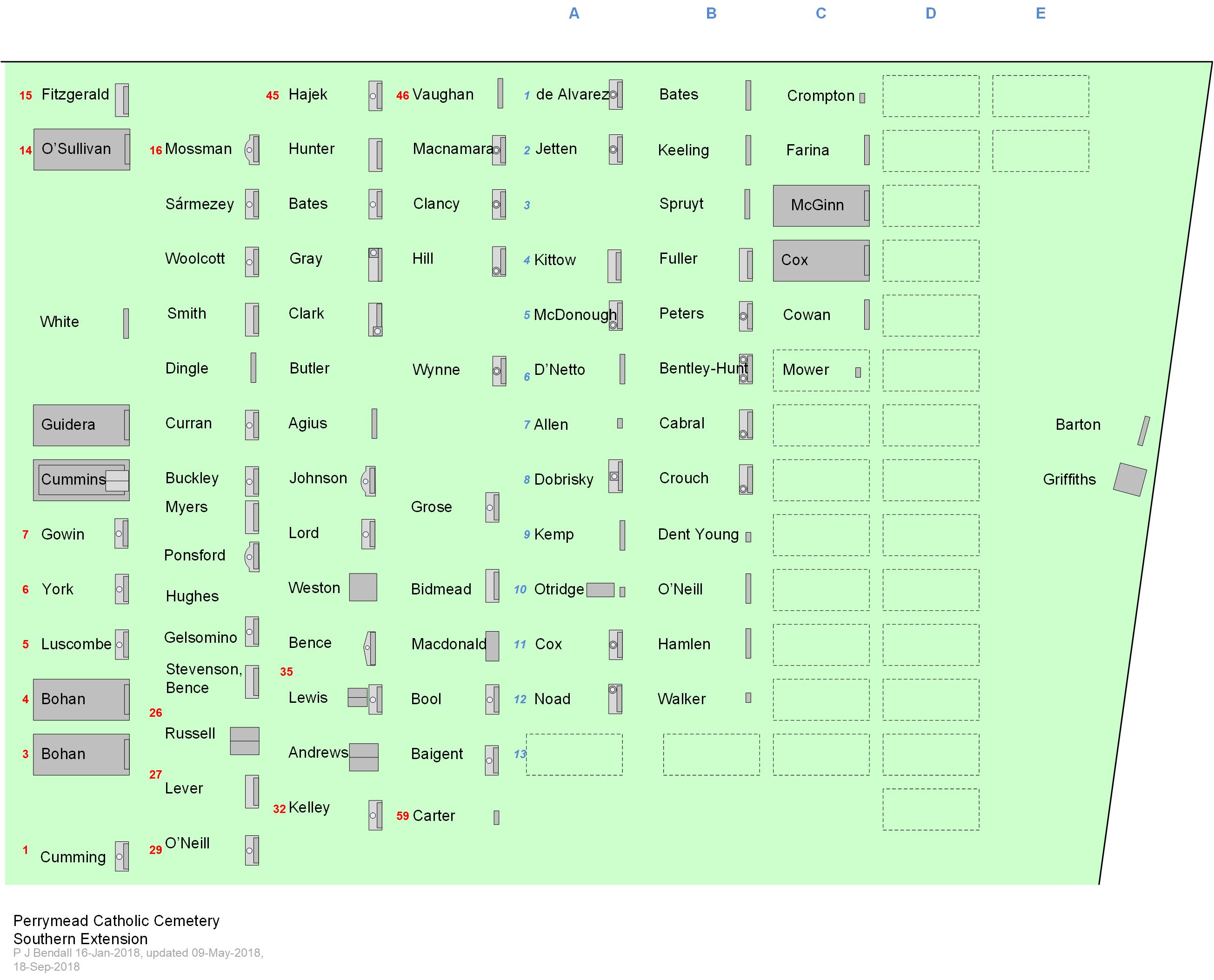Click the York headstone icon
Screen dimensions: 1214x980
click(x=121, y=589)
